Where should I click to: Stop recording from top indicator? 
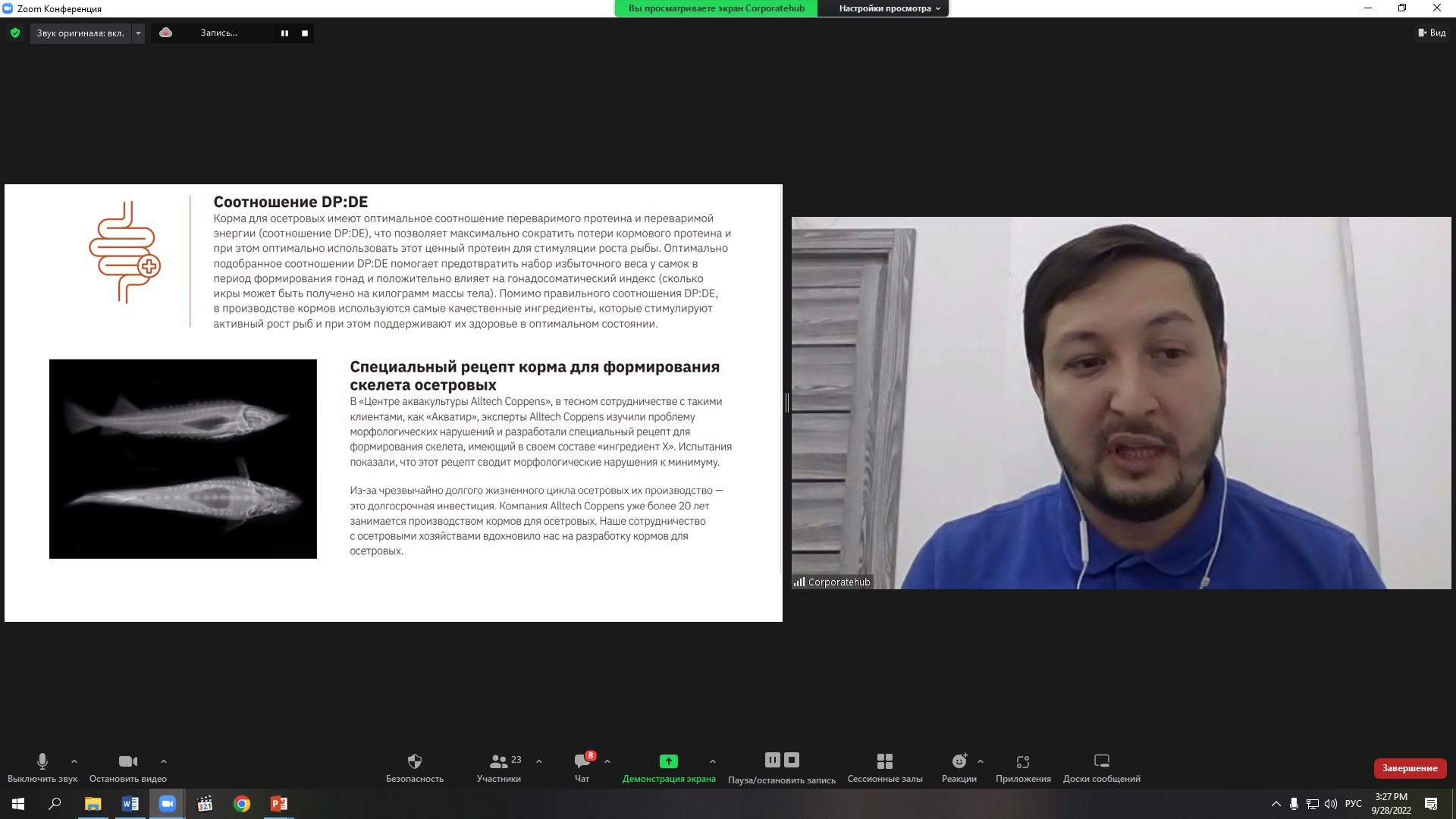click(305, 33)
